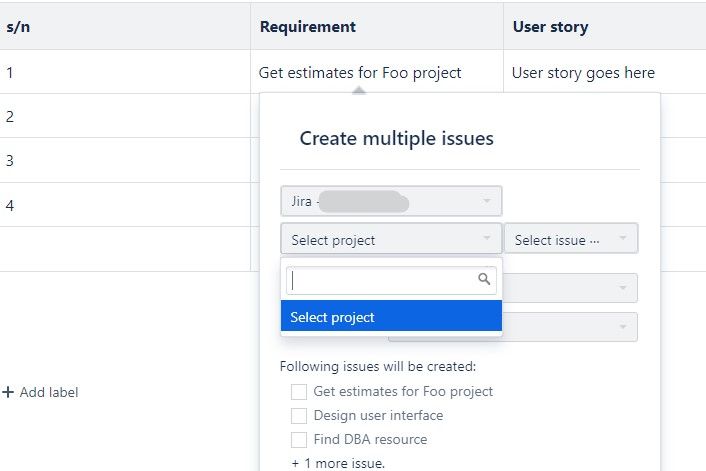
Task: Open the Jira server dropdown
Action: [x=391, y=201]
